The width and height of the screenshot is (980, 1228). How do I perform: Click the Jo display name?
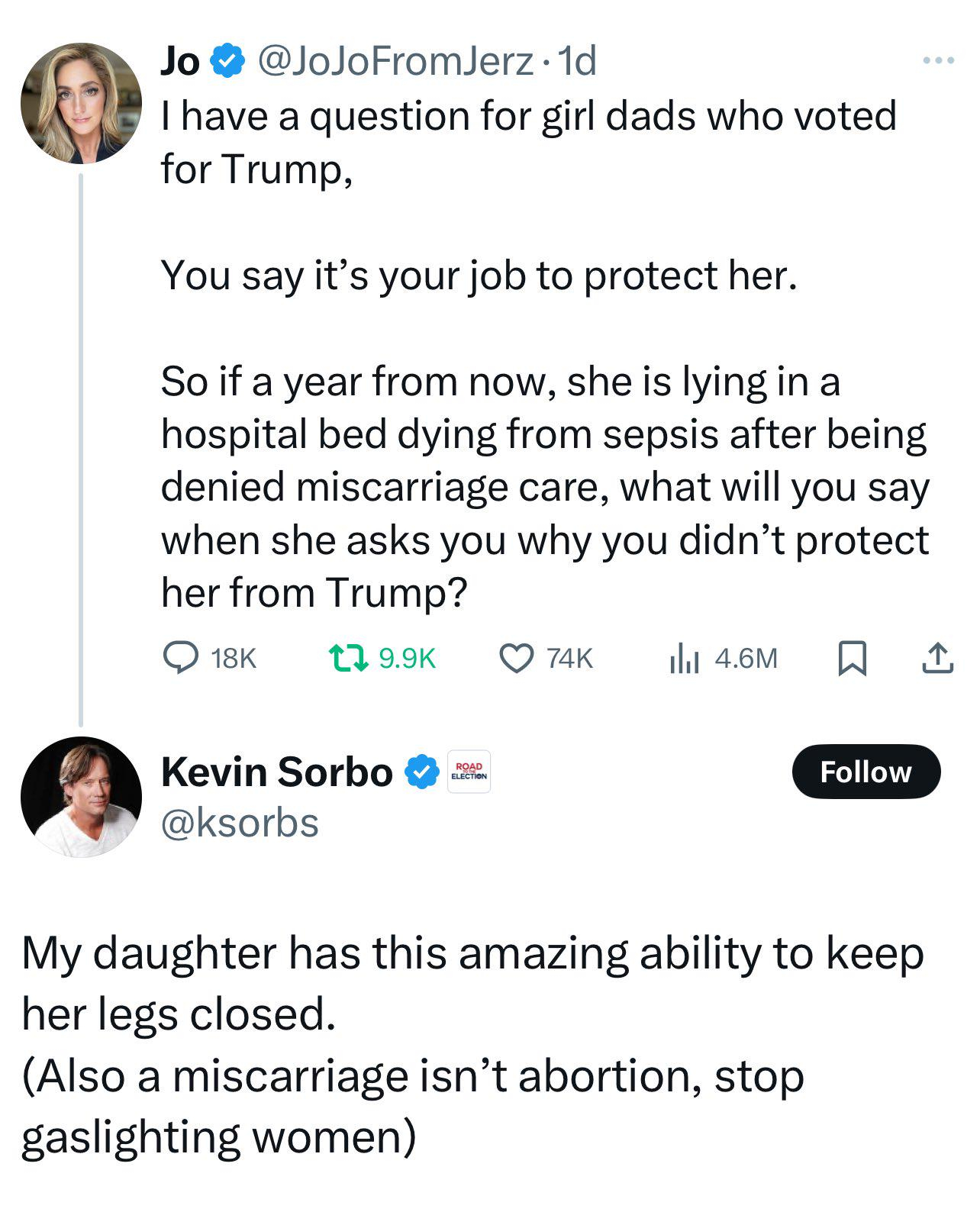(x=180, y=61)
